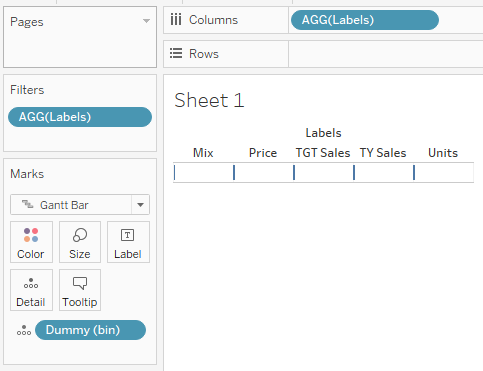Click the Units column header
The width and height of the screenshot is (483, 371).
[x=443, y=153]
